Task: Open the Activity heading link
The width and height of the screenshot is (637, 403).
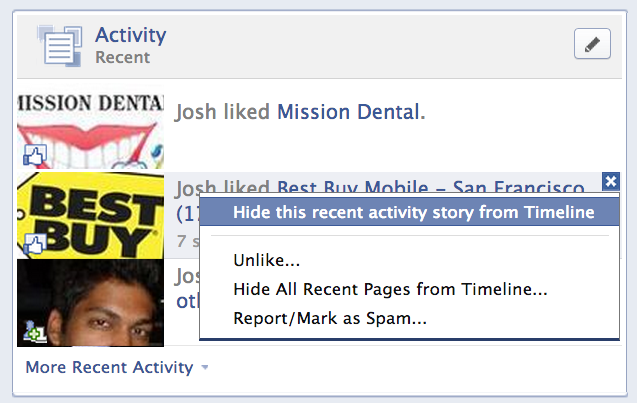Action: [130, 36]
